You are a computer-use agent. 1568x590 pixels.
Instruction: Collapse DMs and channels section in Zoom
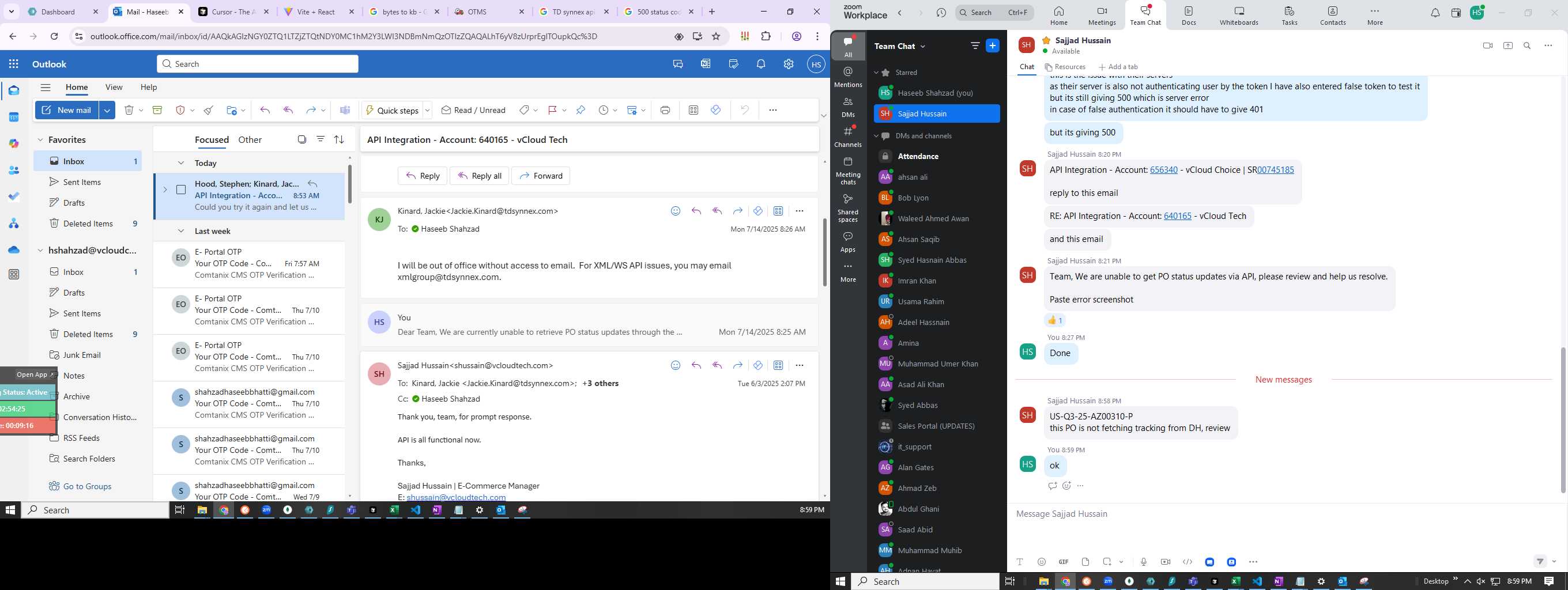[x=876, y=135]
